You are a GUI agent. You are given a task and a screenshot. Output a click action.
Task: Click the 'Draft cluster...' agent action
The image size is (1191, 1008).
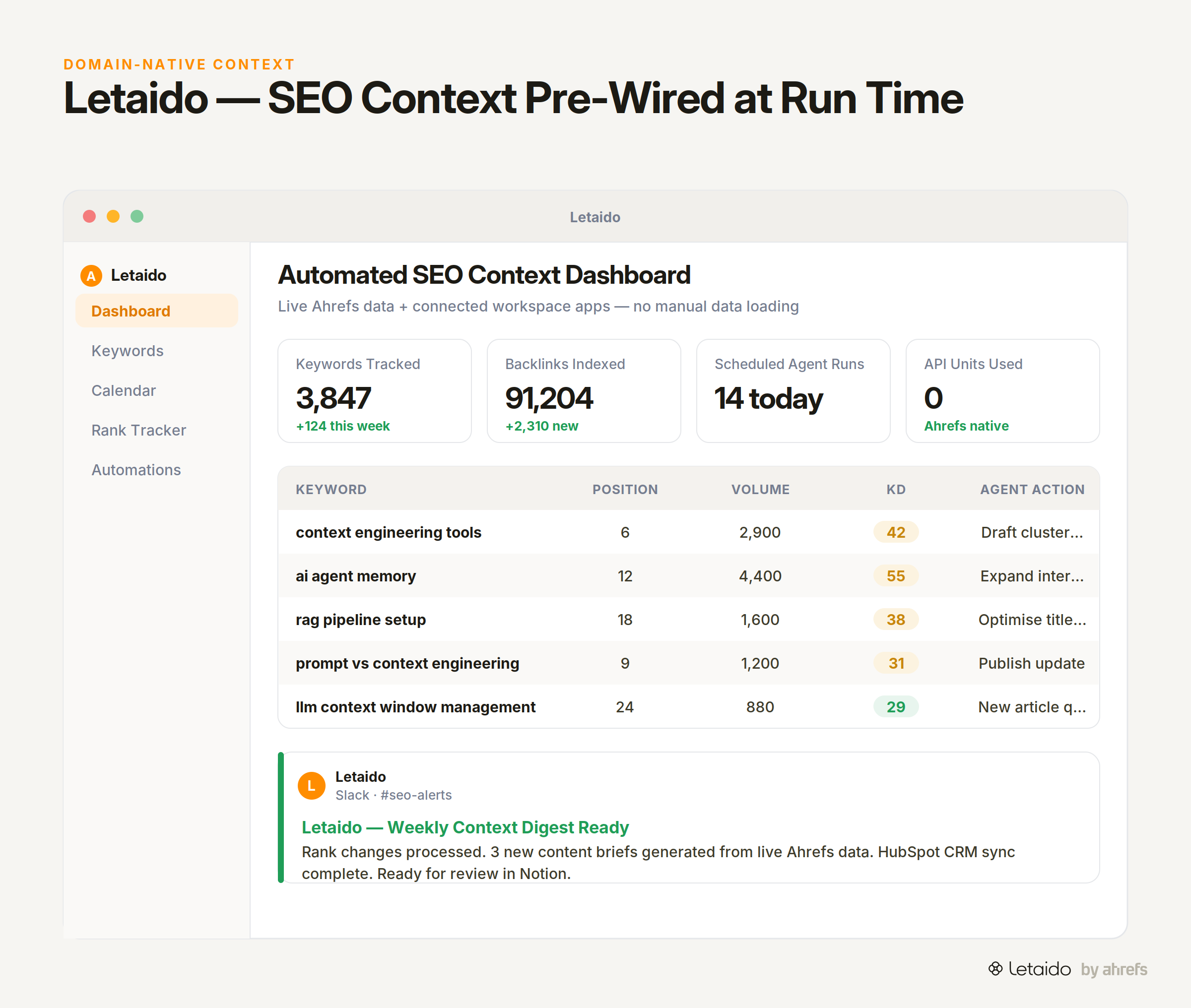(x=1032, y=533)
